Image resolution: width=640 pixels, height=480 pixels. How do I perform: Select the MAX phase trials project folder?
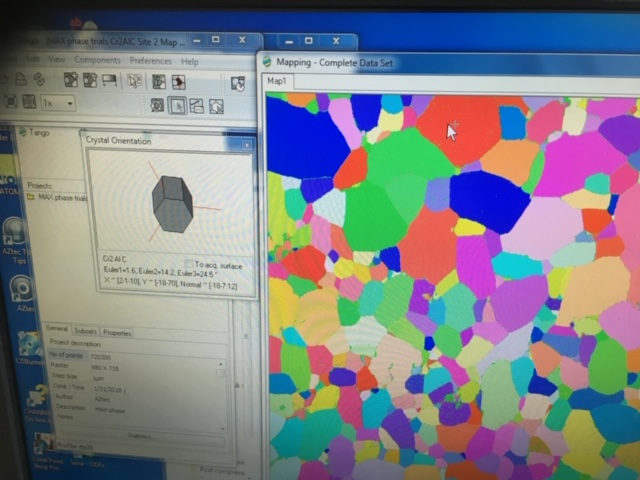pyautogui.click(x=57, y=197)
